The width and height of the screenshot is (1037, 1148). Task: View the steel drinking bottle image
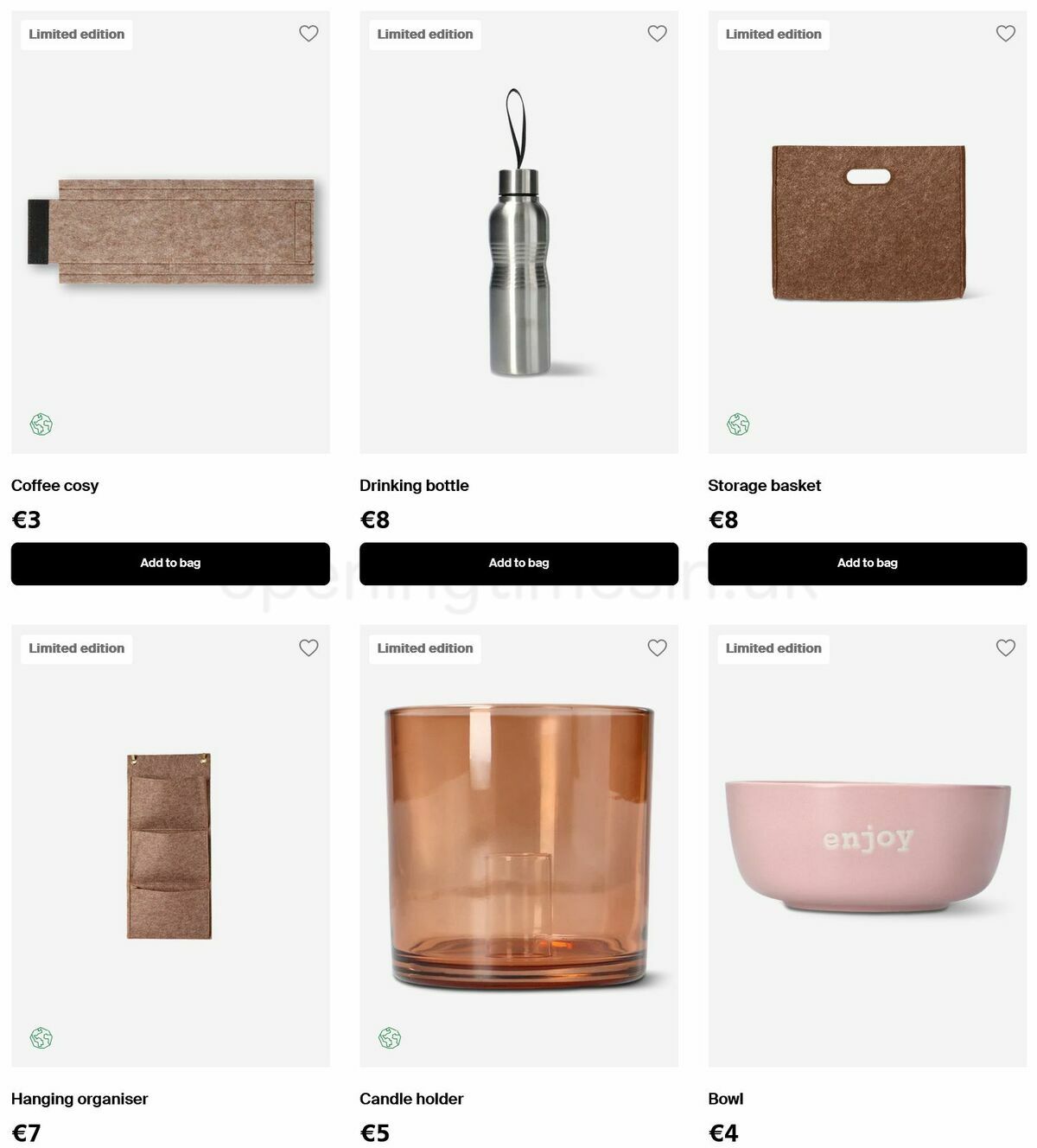click(519, 233)
